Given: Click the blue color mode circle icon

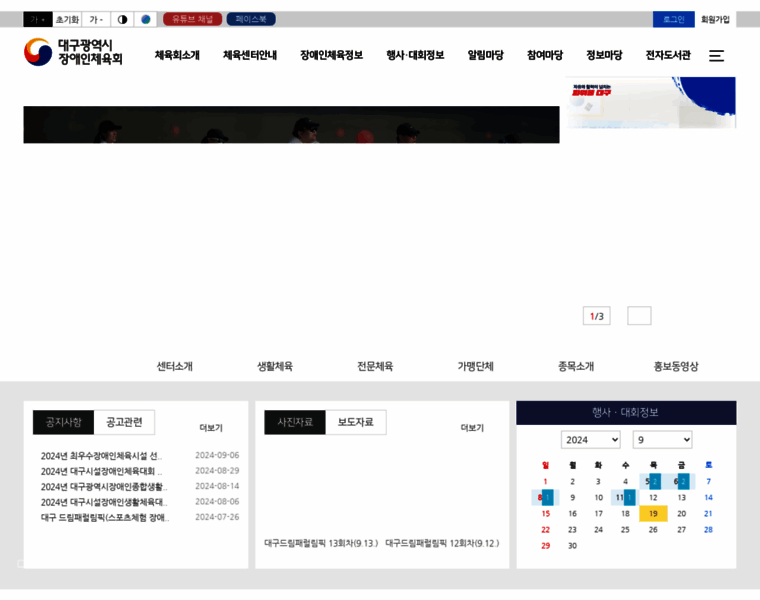Looking at the screenshot, I should coord(145,19).
